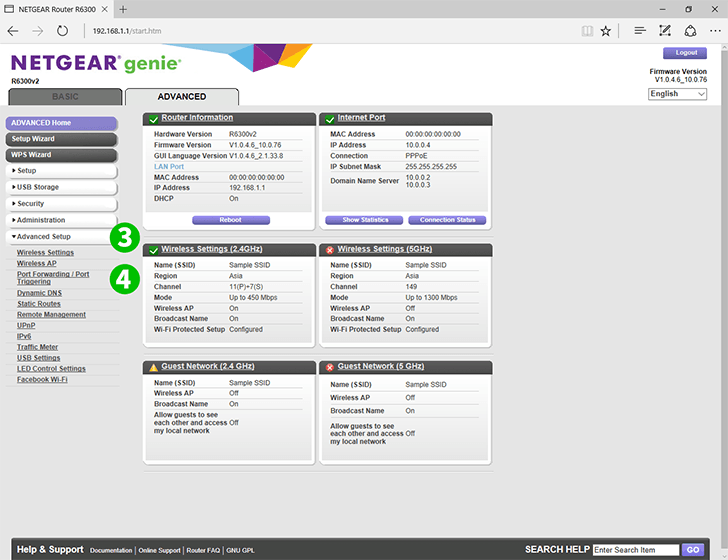Image resolution: width=728 pixels, height=560 pixels.
Task: Click the Reboot button
Action: pos(231,220)
